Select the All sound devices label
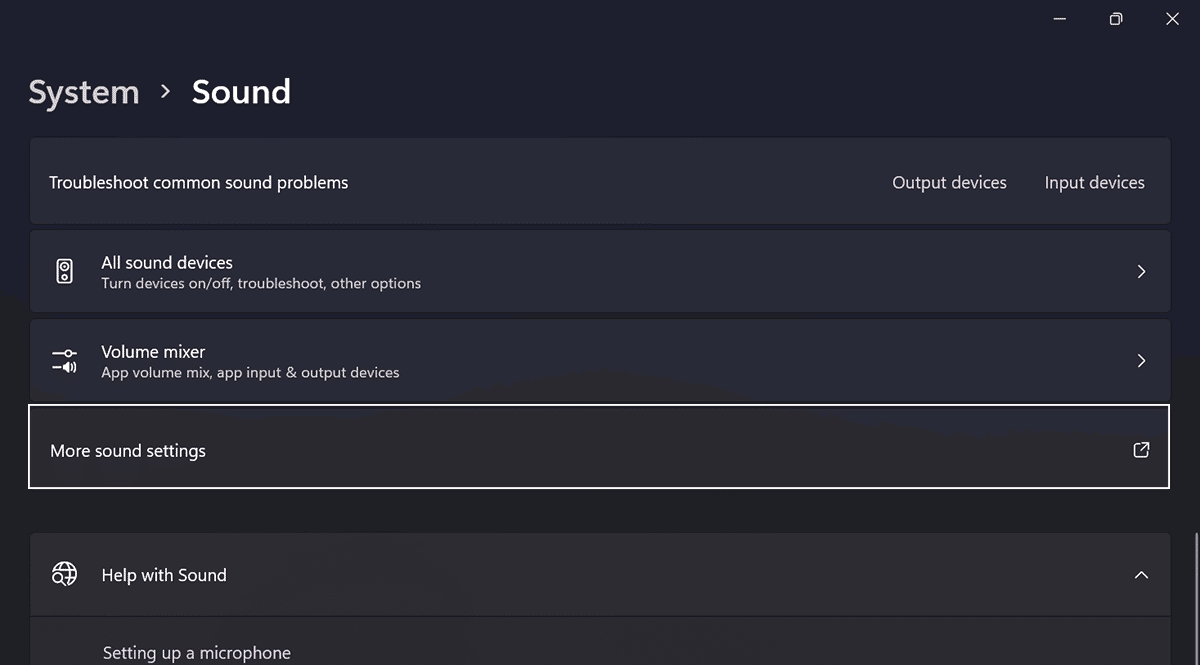 [167, 263]
